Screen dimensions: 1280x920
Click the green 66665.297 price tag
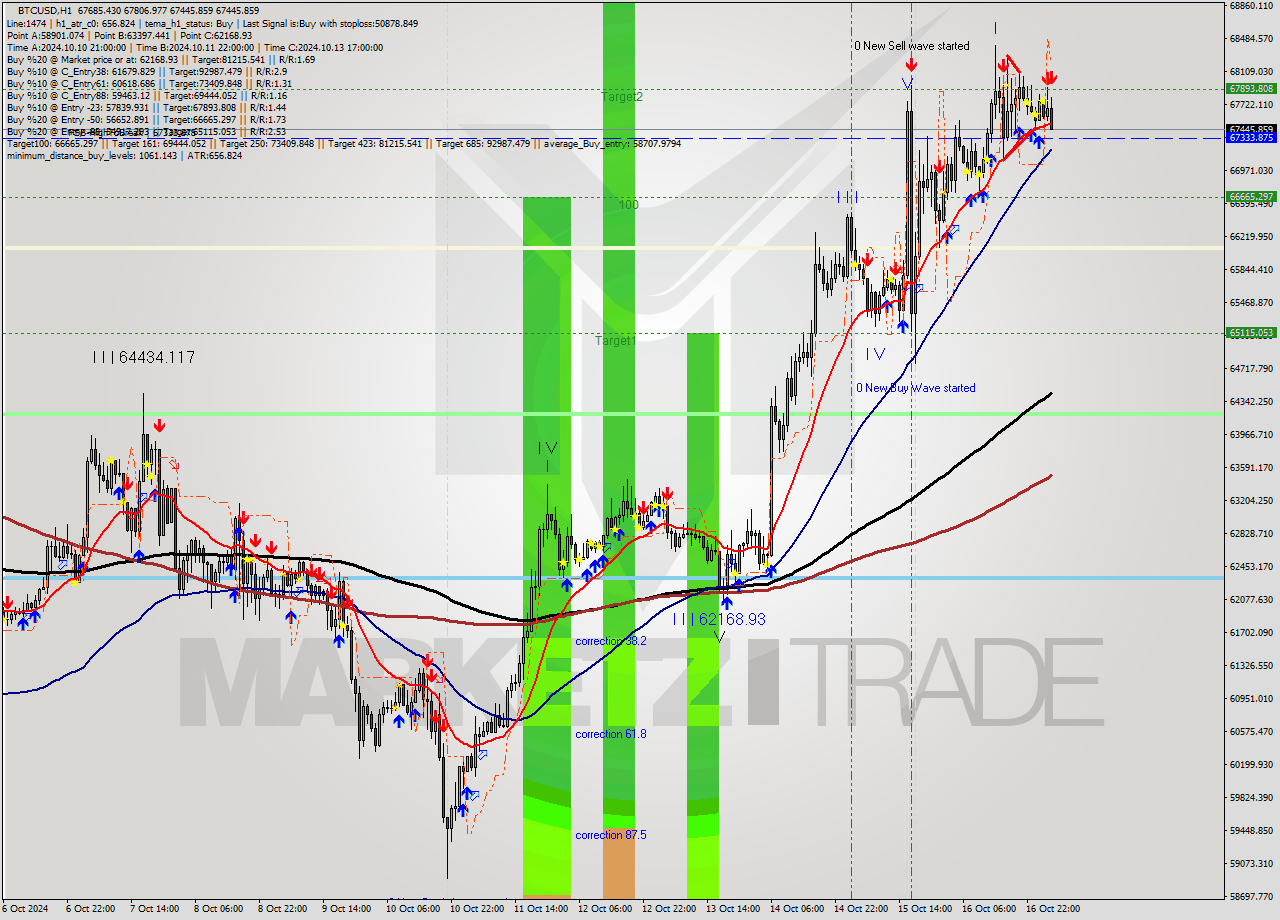(x=1251, y=197)
